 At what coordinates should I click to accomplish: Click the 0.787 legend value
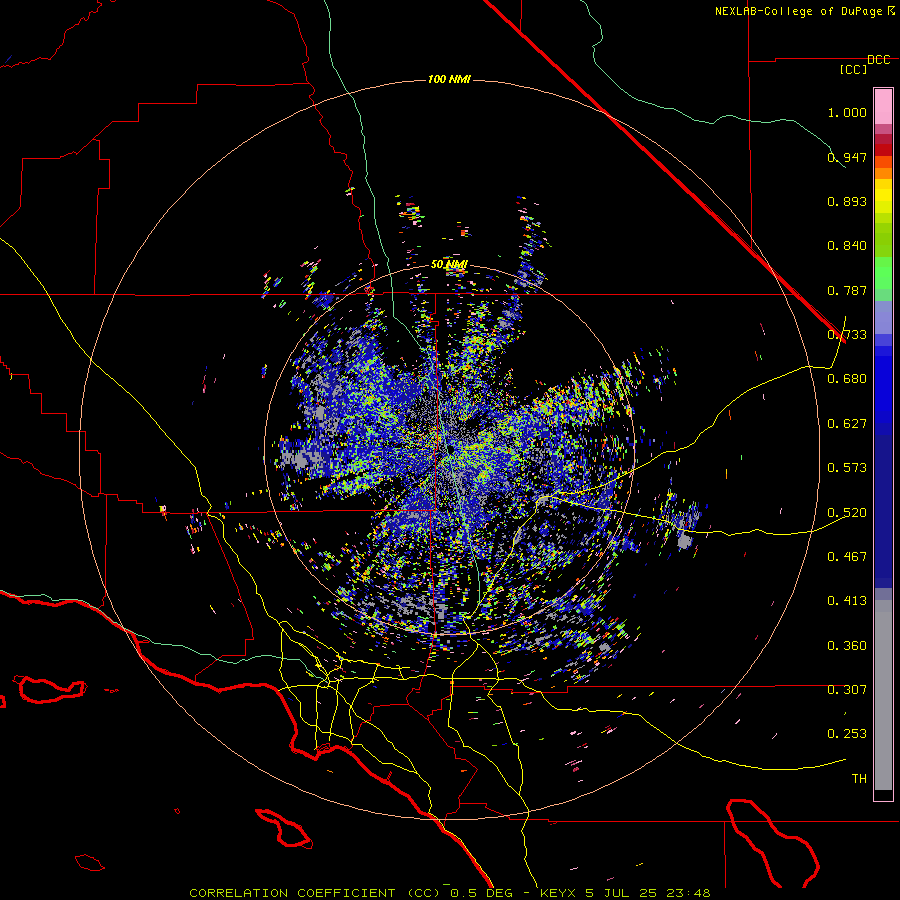coord(847,290)
